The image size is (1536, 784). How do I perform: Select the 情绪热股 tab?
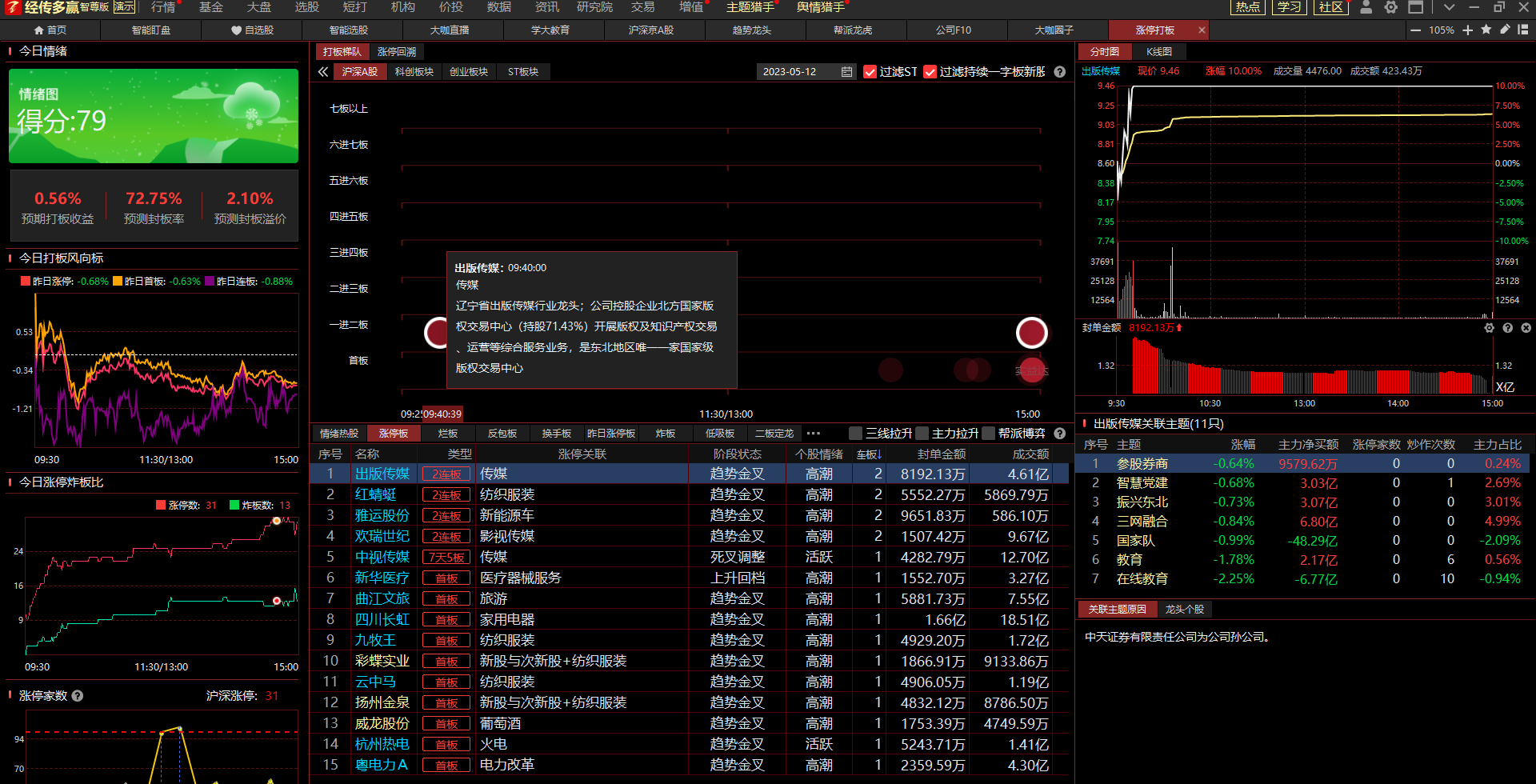tap(339, 434)
